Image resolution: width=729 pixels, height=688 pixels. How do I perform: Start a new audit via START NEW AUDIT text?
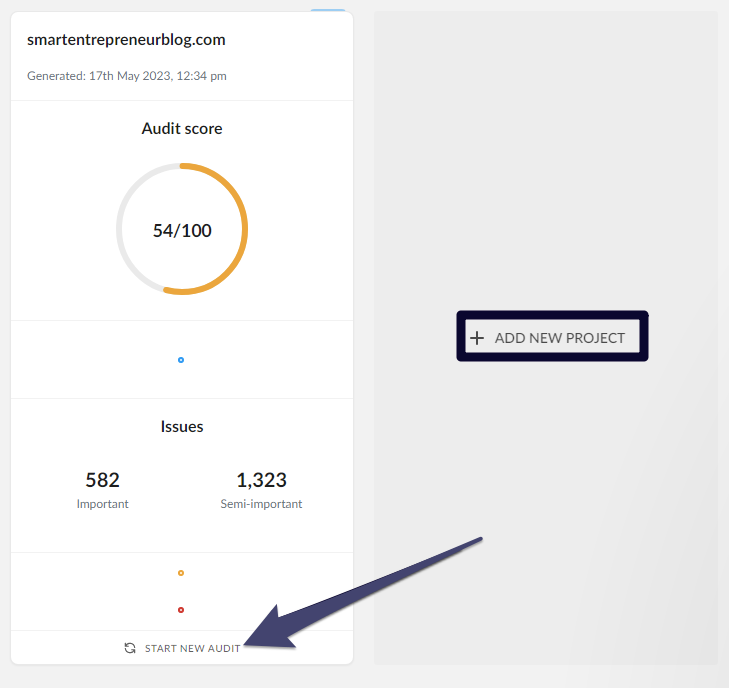point(192,648)
